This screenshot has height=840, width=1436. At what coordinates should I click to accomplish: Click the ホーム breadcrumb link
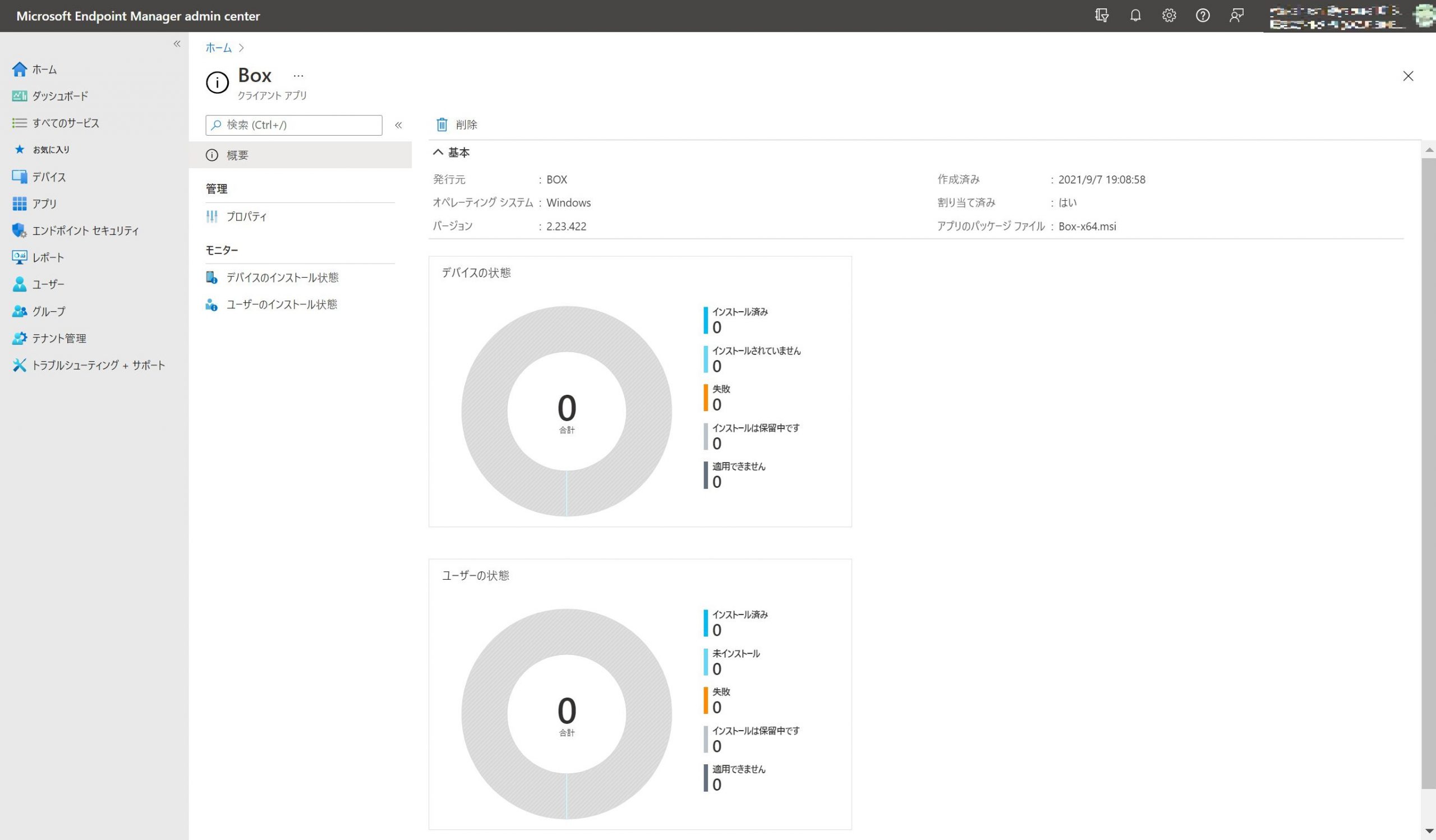coord(218,48)
